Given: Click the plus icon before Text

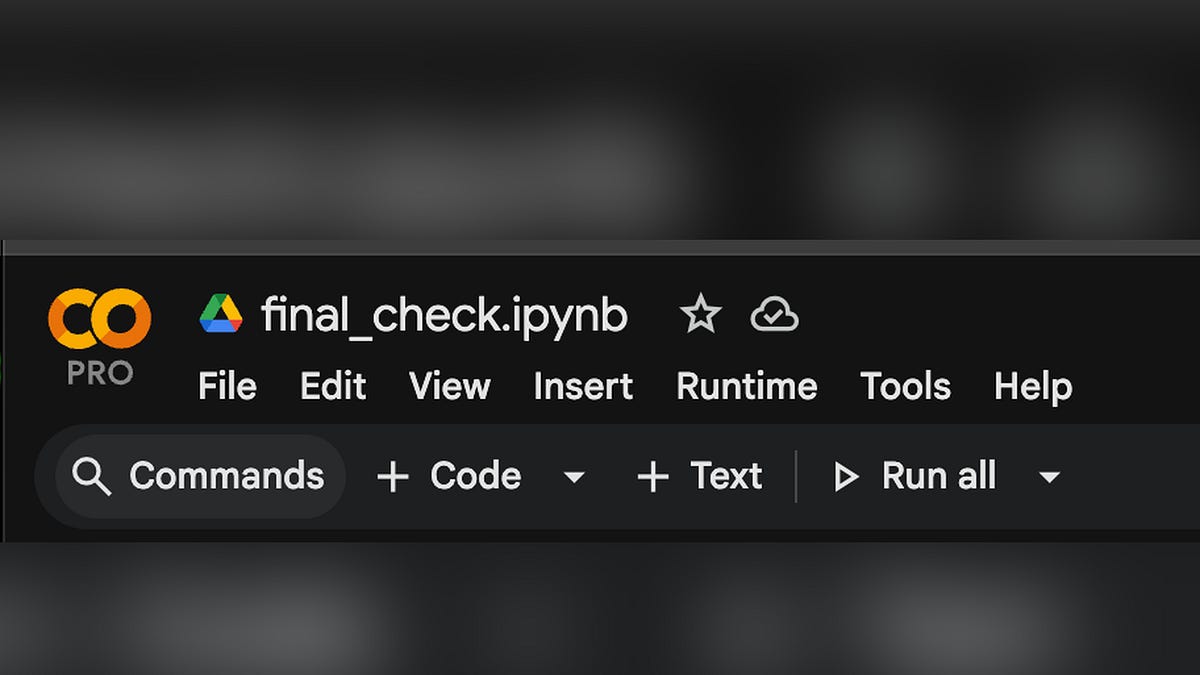Looking at the screenshot, I should (653, 477).
